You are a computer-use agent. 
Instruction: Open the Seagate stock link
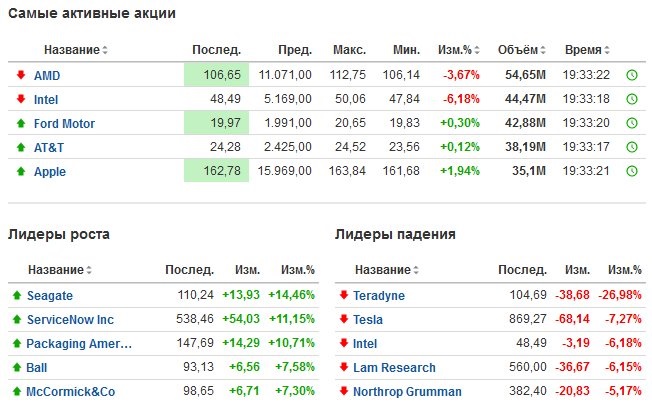(50, 296)
